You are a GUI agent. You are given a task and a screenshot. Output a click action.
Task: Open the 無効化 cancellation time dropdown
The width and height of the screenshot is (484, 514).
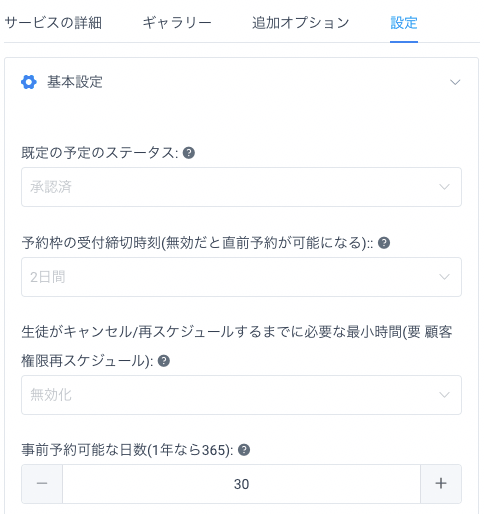coord(241,395)
